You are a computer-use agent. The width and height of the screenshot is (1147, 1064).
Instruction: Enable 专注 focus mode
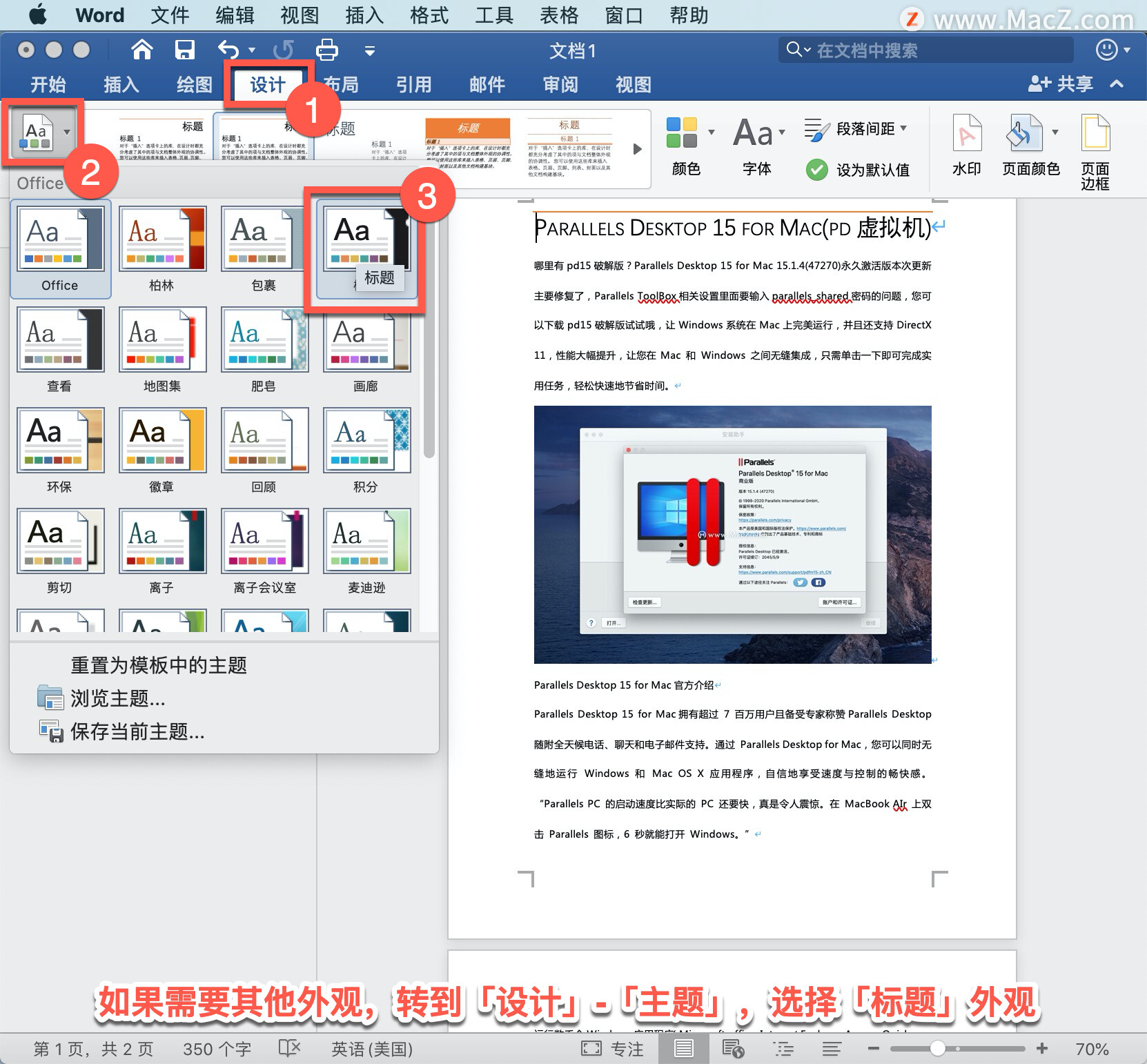pos(612,1050)
